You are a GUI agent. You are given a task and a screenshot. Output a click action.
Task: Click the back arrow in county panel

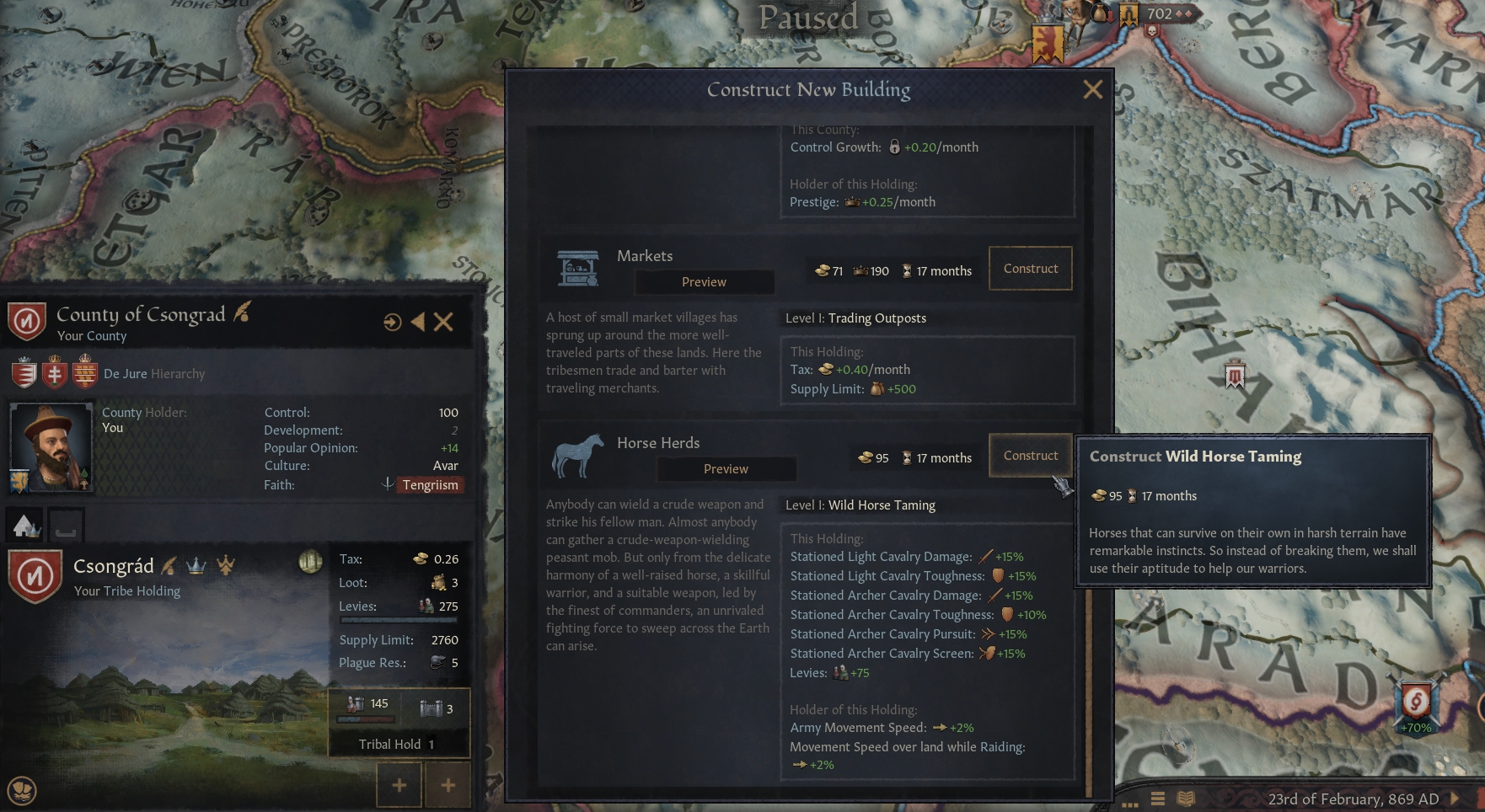click(x=417, y=322)
